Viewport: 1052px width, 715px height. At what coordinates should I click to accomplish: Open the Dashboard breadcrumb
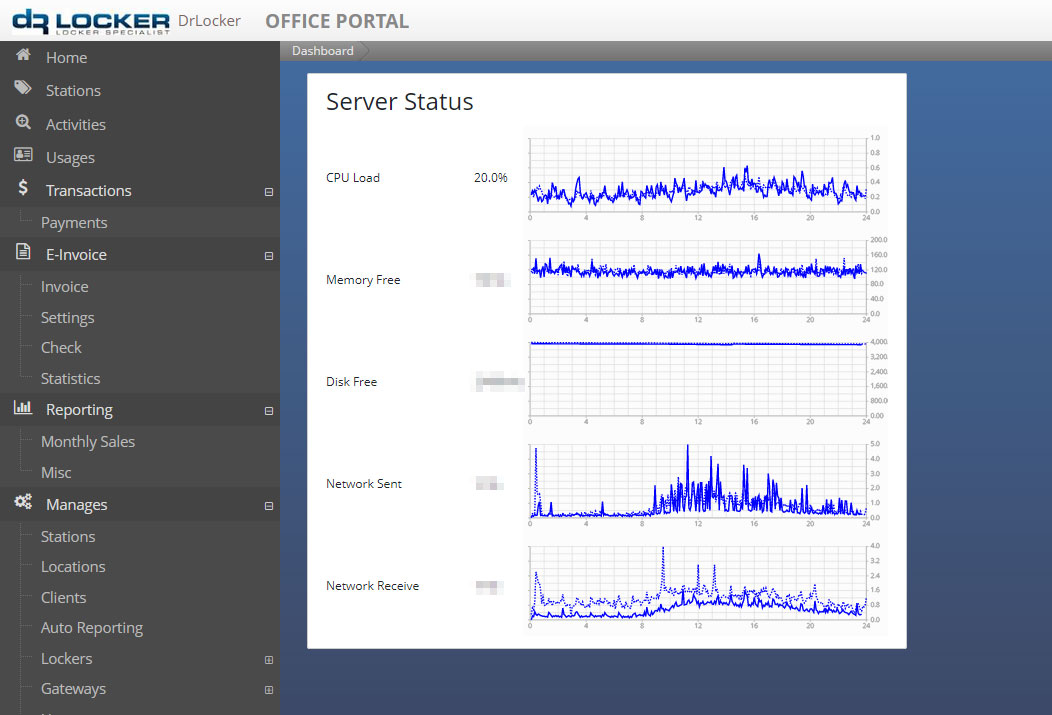(x=322, y=50)
